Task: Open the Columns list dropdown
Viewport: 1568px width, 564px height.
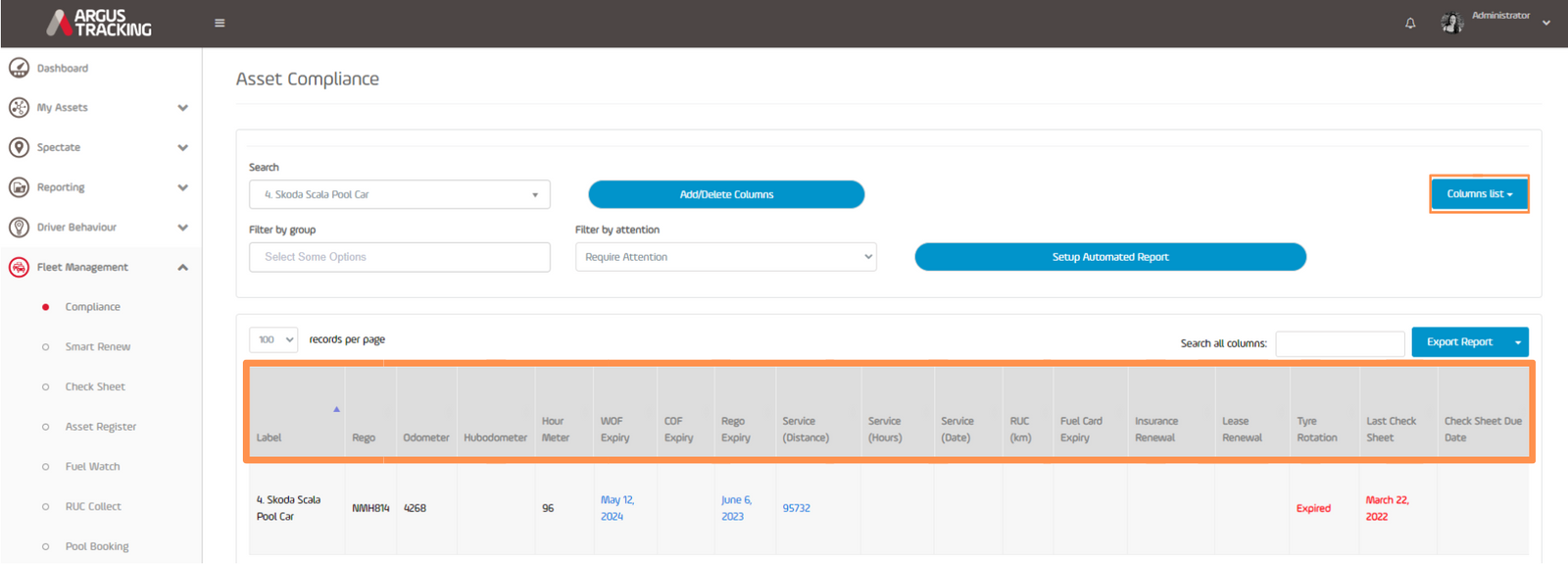Action: click(x=1479, y=194)
